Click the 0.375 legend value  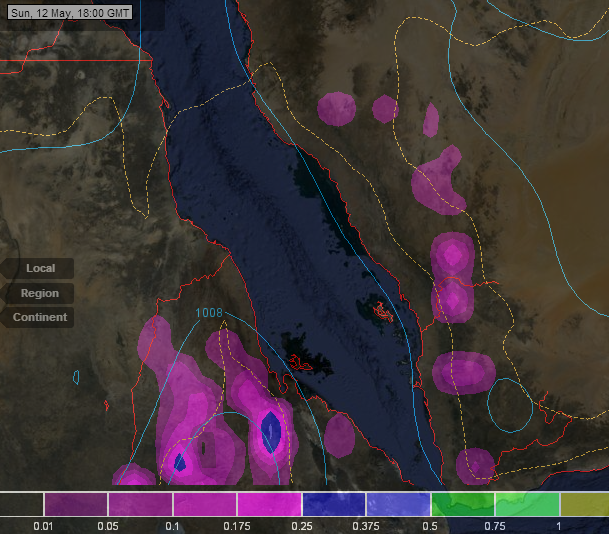pos(366,527)
